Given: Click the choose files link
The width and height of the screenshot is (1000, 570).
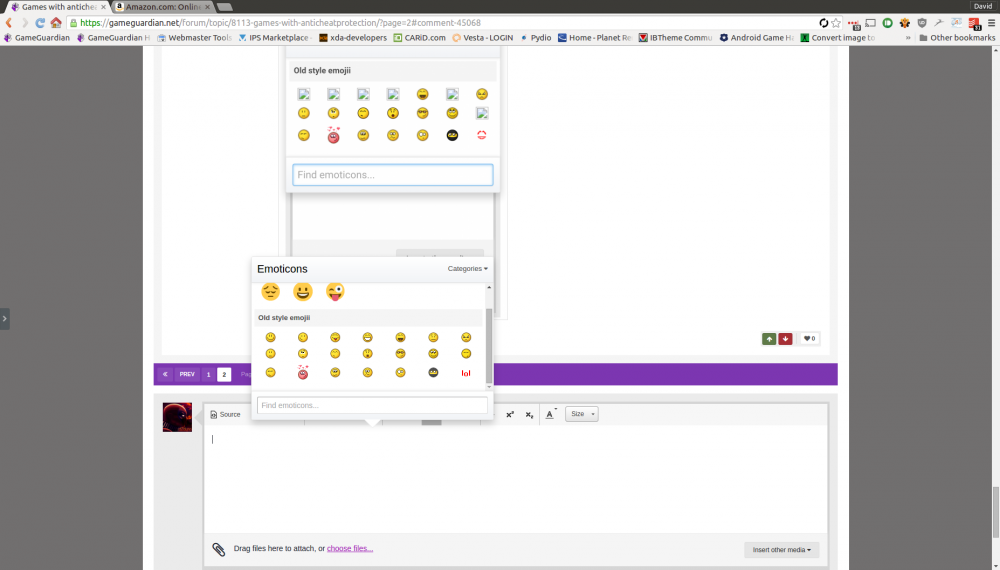Looking at the screenshot, I should pyautogui.click(x=349, y=549).
